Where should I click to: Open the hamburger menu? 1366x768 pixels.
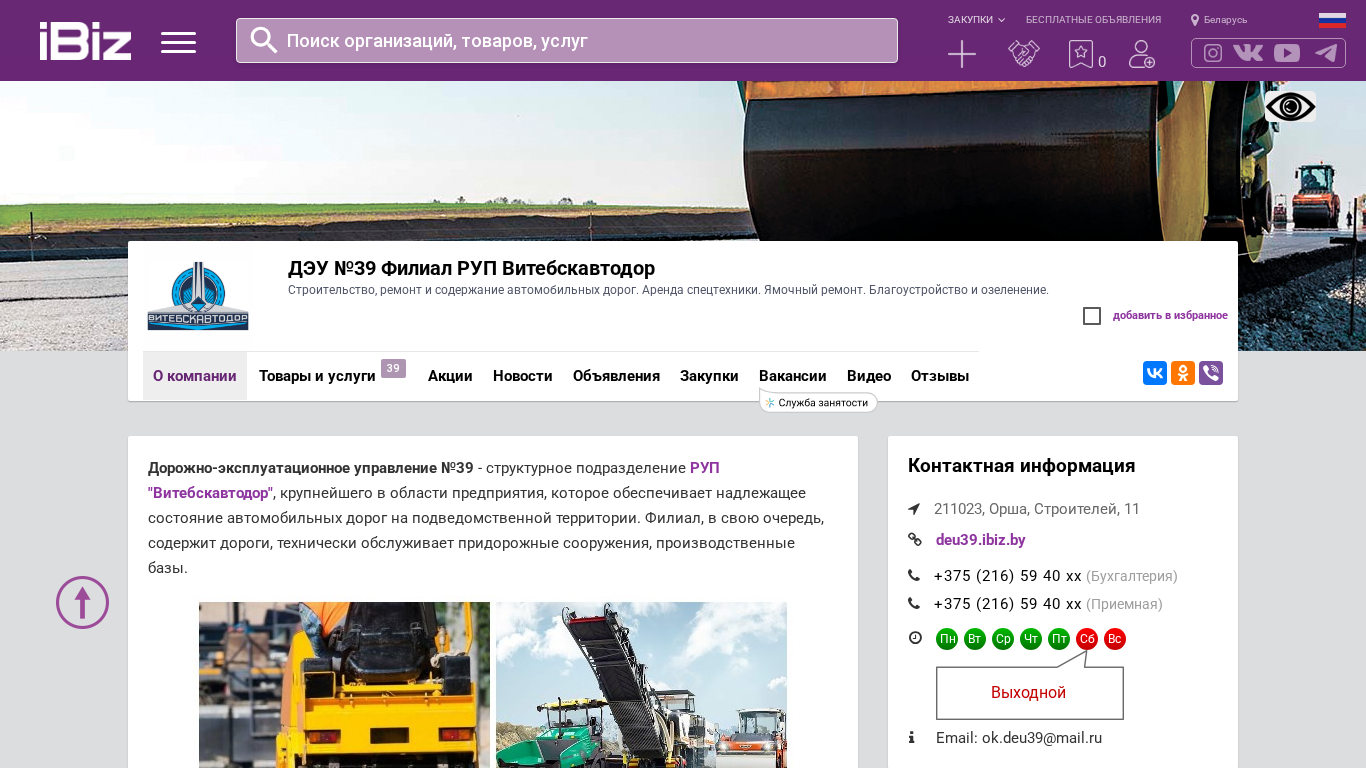[178, 42]
